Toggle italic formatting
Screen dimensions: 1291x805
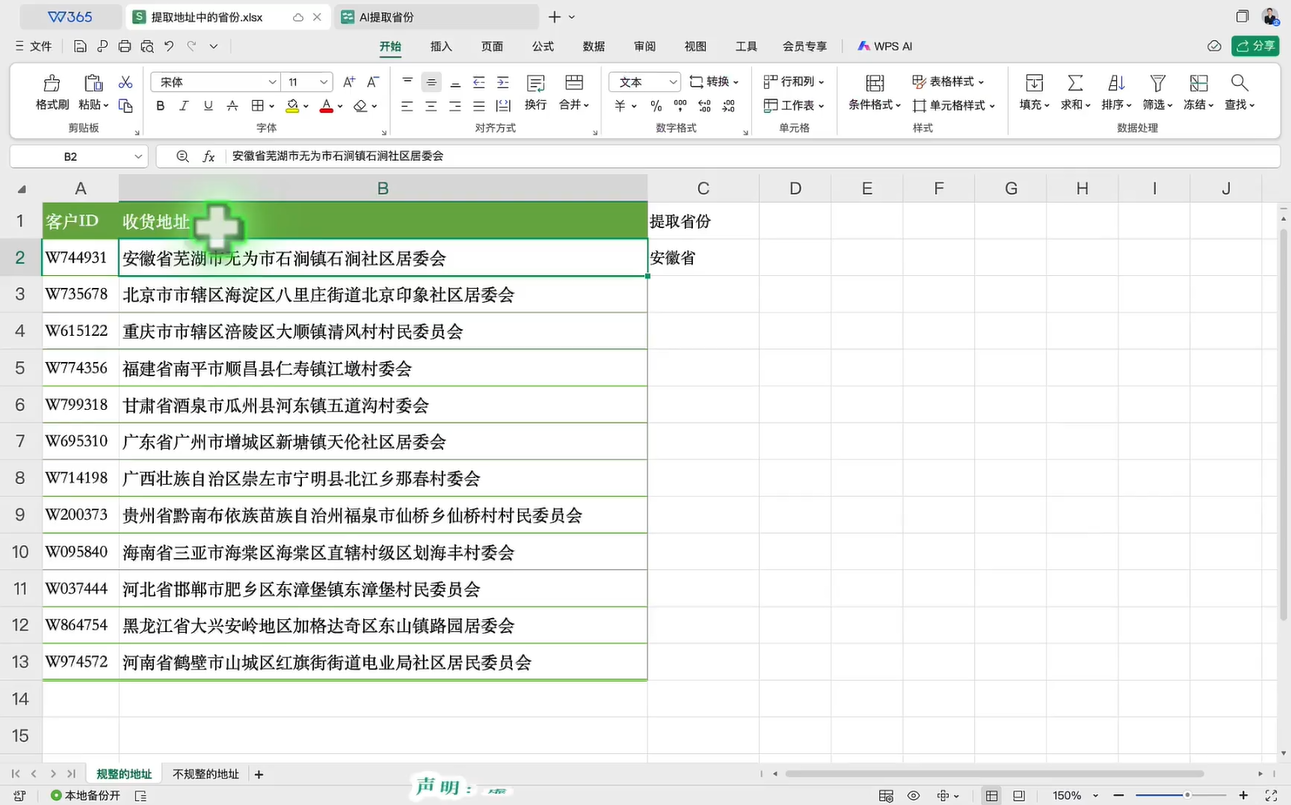184,106
